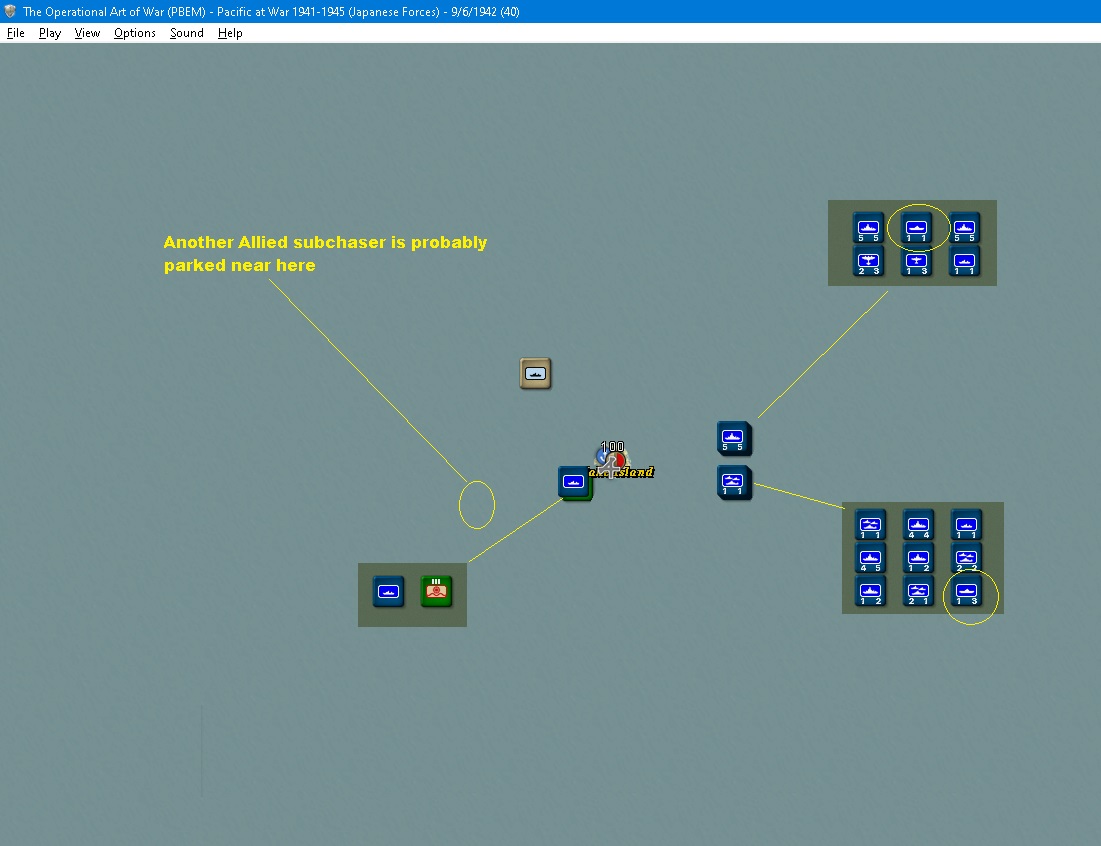The width and height of the screenshot is (1101, 846).
Task: Click the circled 1-1 carrier in the six-unit inset
Action: coord(916,228)
